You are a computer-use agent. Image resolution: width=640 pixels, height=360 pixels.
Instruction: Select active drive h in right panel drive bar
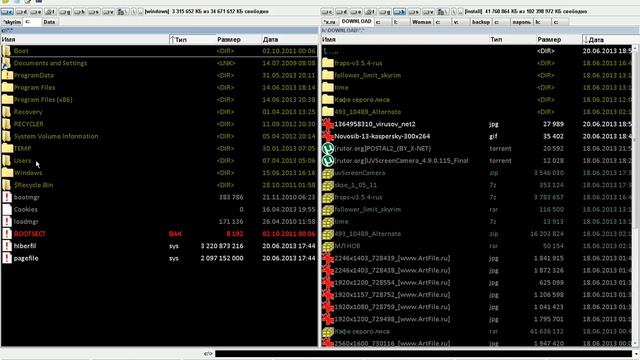[399, 12]
